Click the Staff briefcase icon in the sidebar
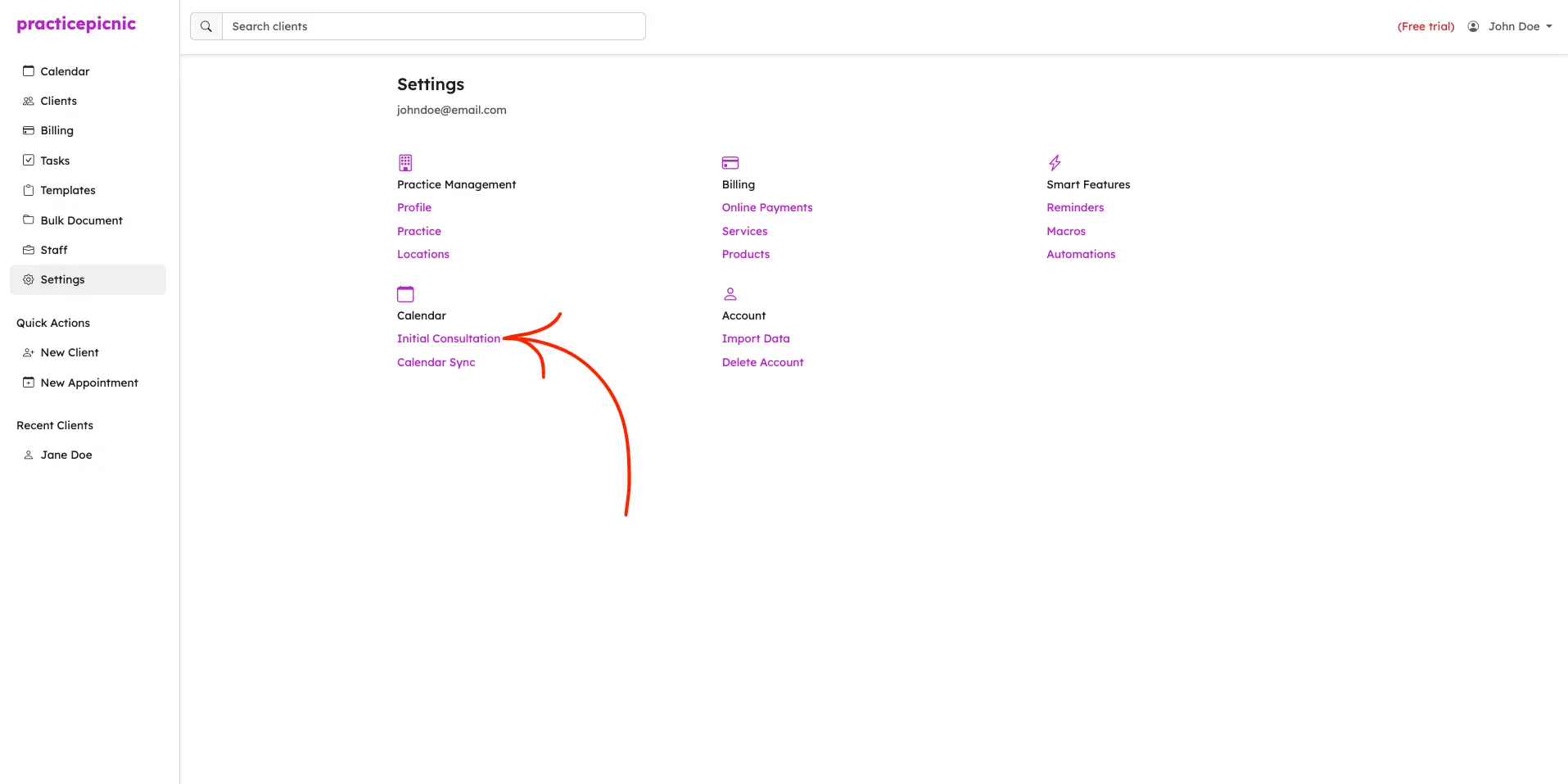Viewport: 1568px width, 784px height. [29, 250]
